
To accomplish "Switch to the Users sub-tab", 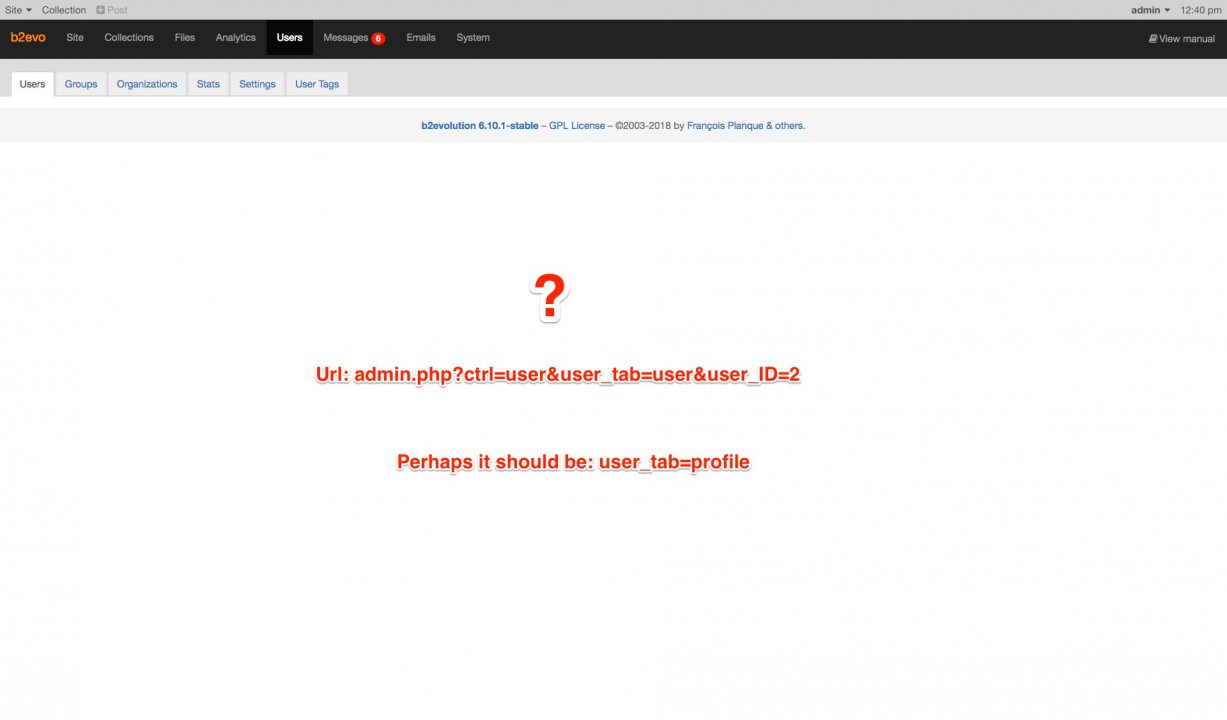I will tap(33, 84).
